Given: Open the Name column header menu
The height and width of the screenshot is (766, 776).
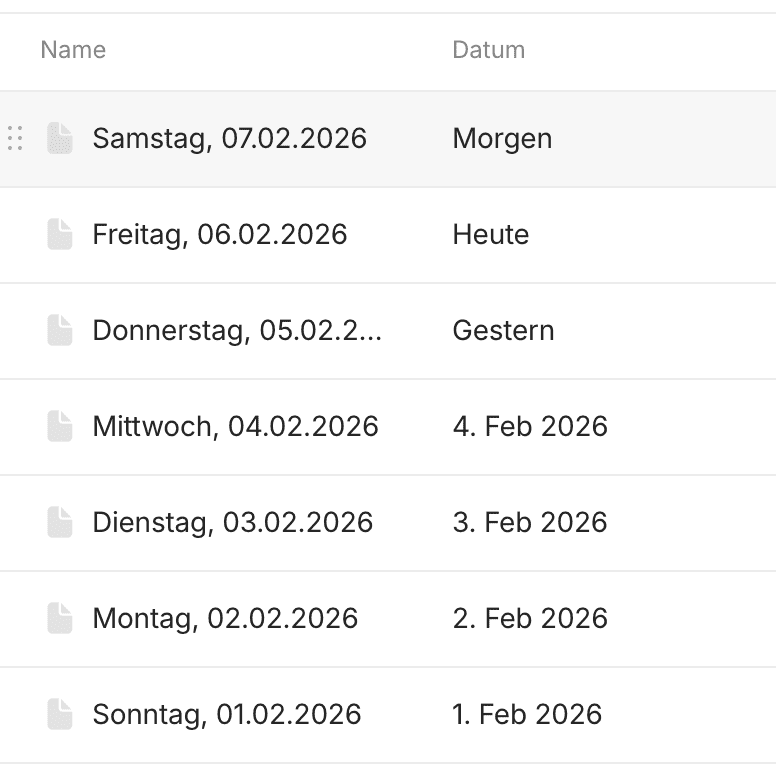Looking at the screenshot, I should (x=73, y=50).
